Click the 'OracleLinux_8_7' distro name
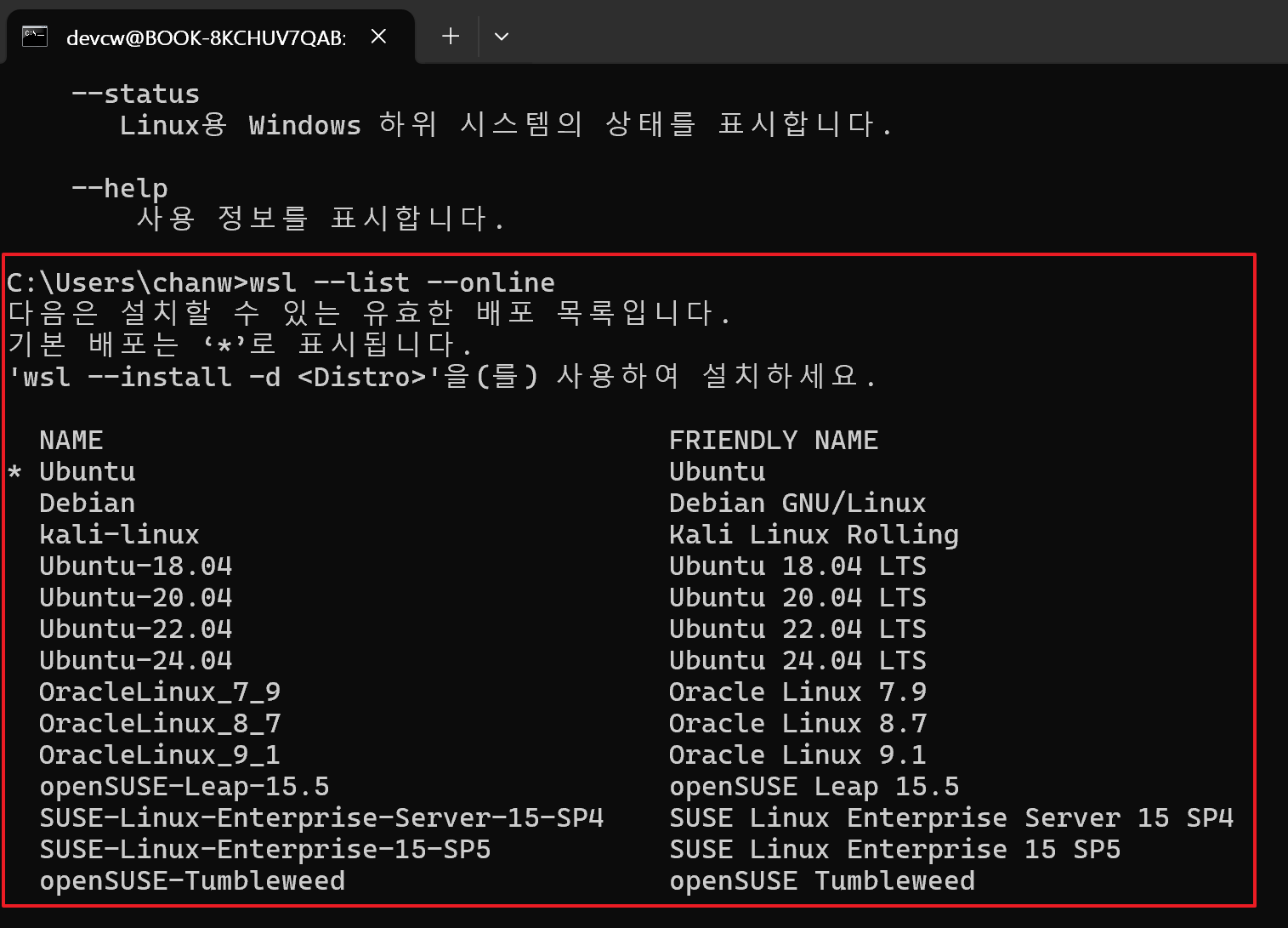1288x928 pixels. click(160, 723)
